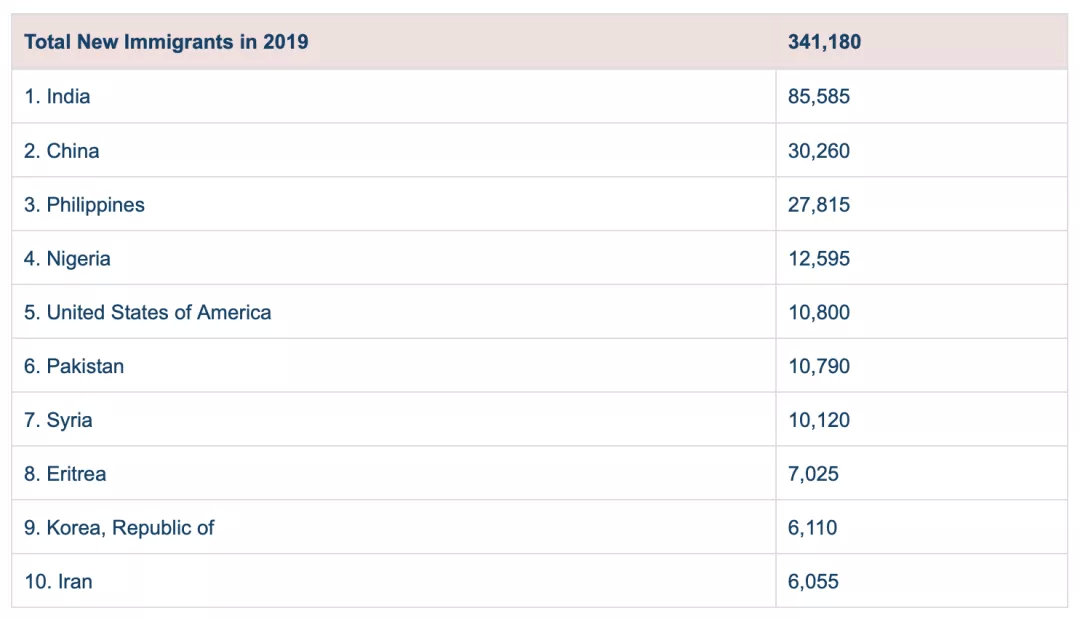Select the '6. Pakistan' row label

74,367
